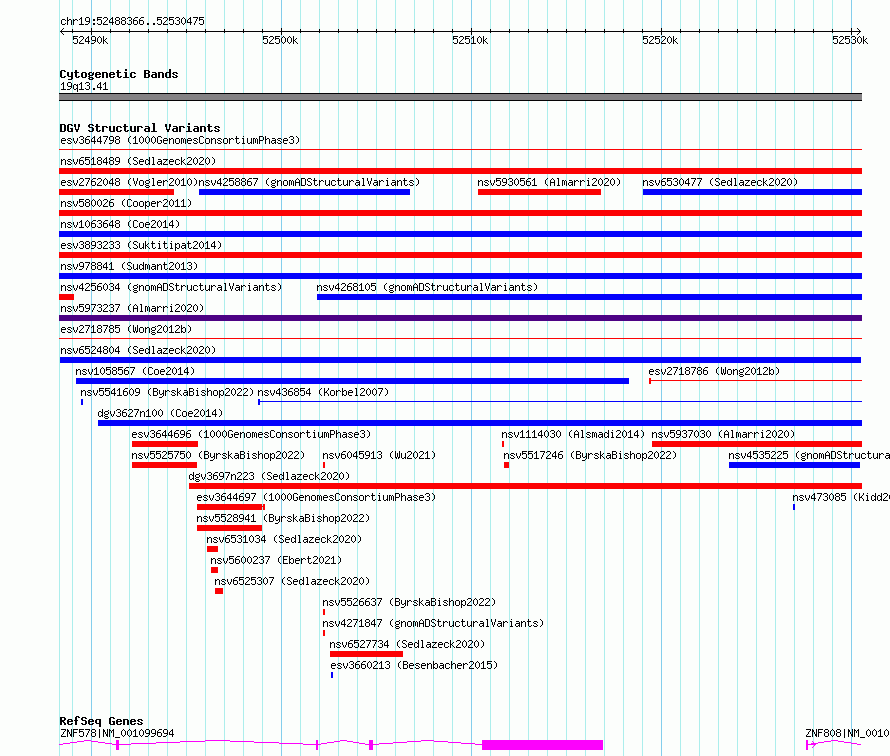Click the nsv6530477 (Sedlazeck2020) label
This screenshot has width=890, height=756.
(x=720, y=182)
